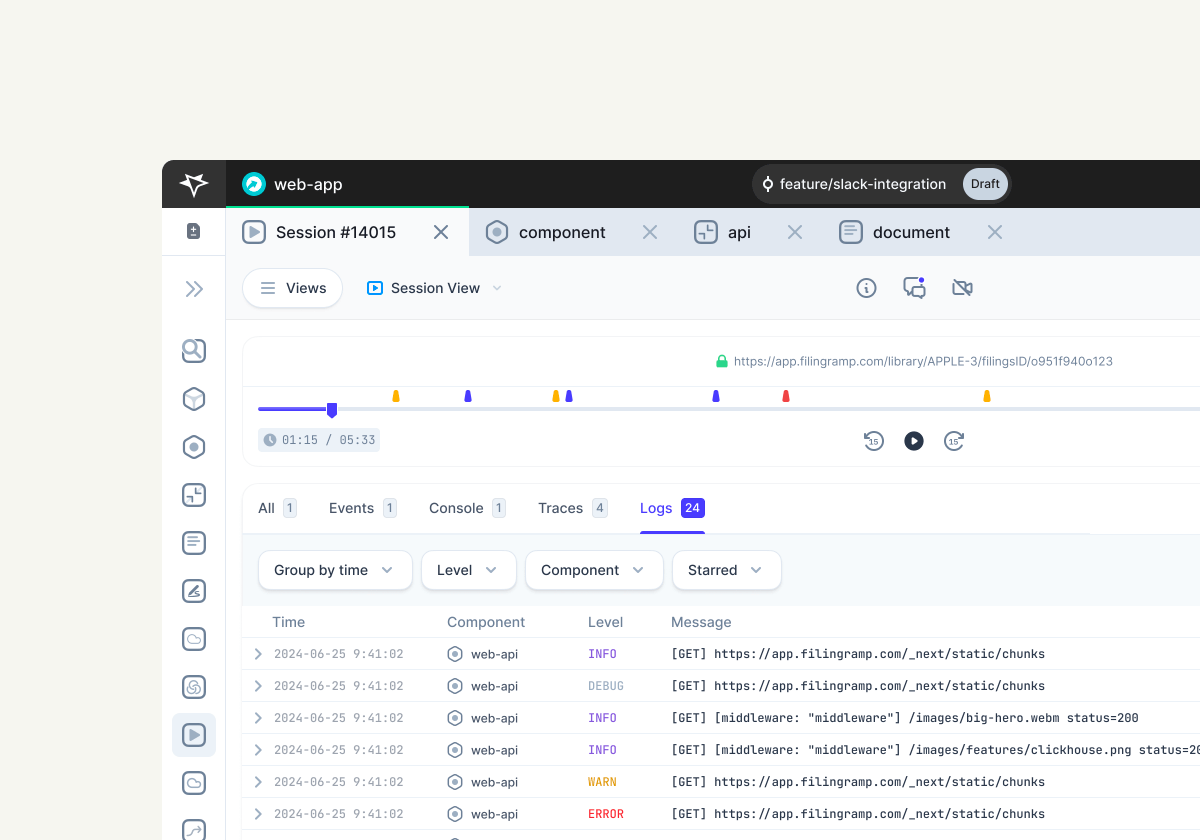This screenshot has width=1200, height=840.
Task: Click the green lock icon beside the URL
Action: pos(722,361)
